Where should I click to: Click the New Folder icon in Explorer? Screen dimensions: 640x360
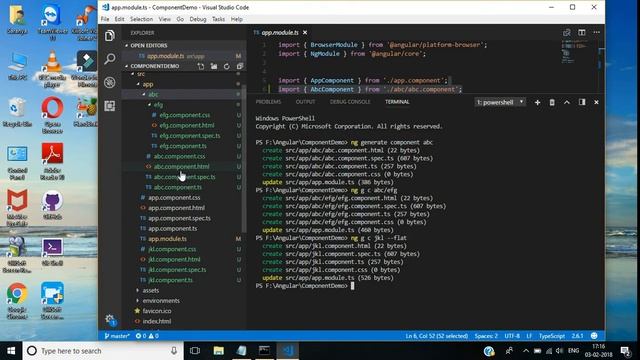[214, 66]
